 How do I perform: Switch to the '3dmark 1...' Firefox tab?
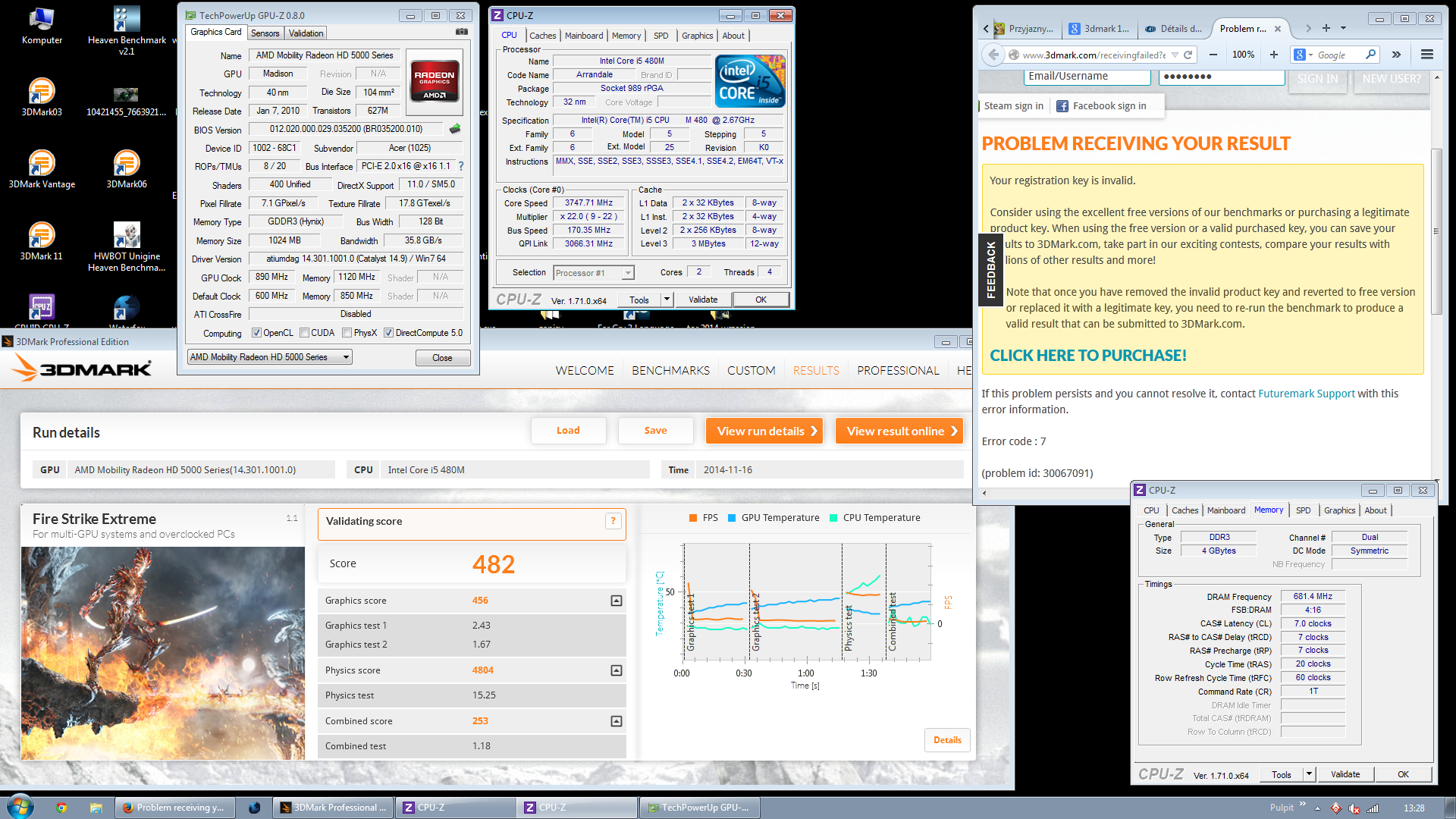[x=1098, y=29]
